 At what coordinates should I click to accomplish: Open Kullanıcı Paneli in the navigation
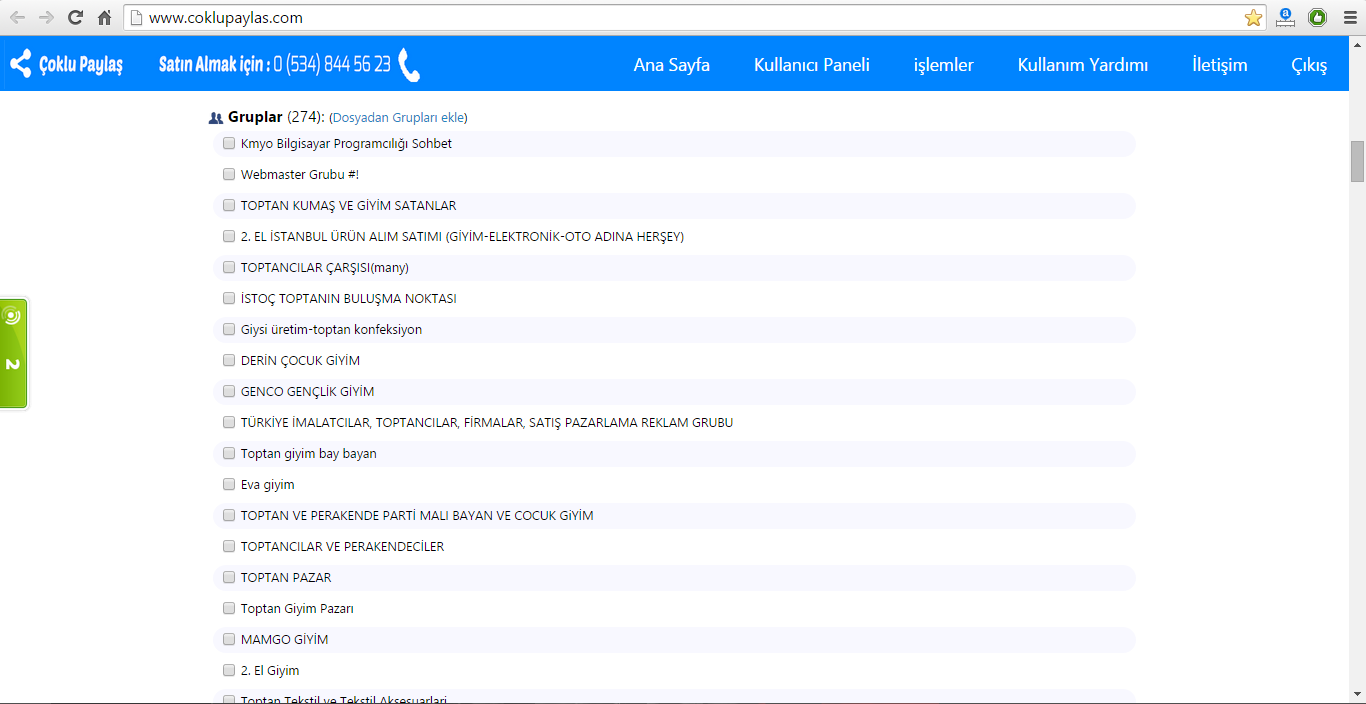click(812, 65)
